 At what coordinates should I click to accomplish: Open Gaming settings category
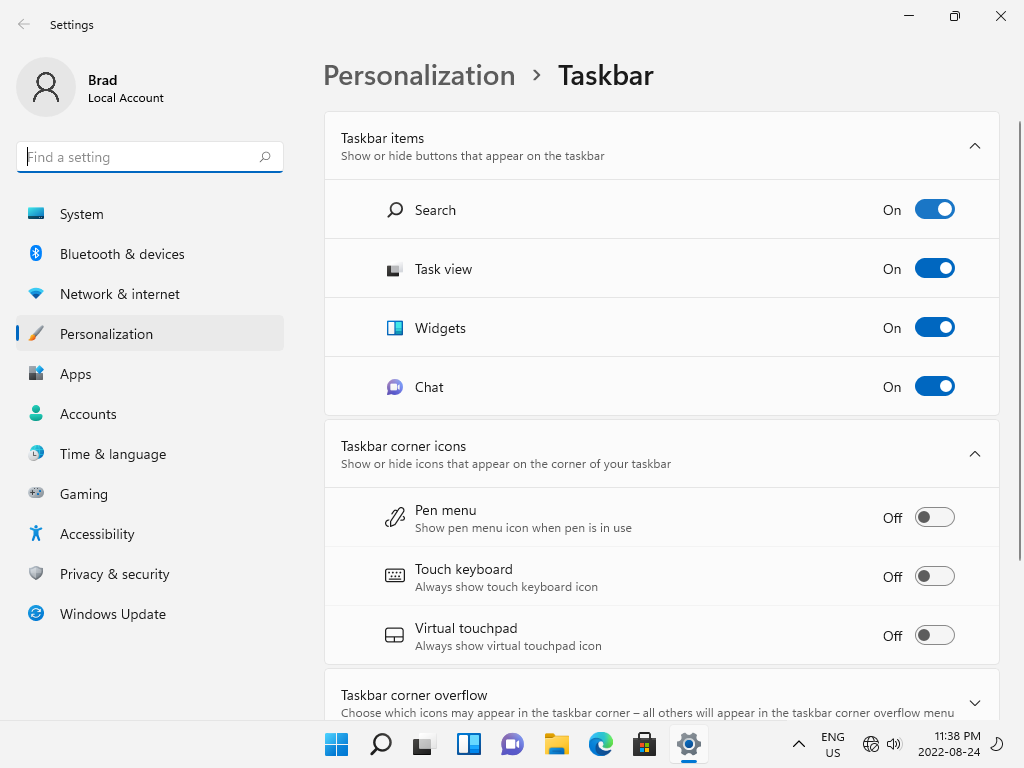pyautogui.click(x=150, y=493)
